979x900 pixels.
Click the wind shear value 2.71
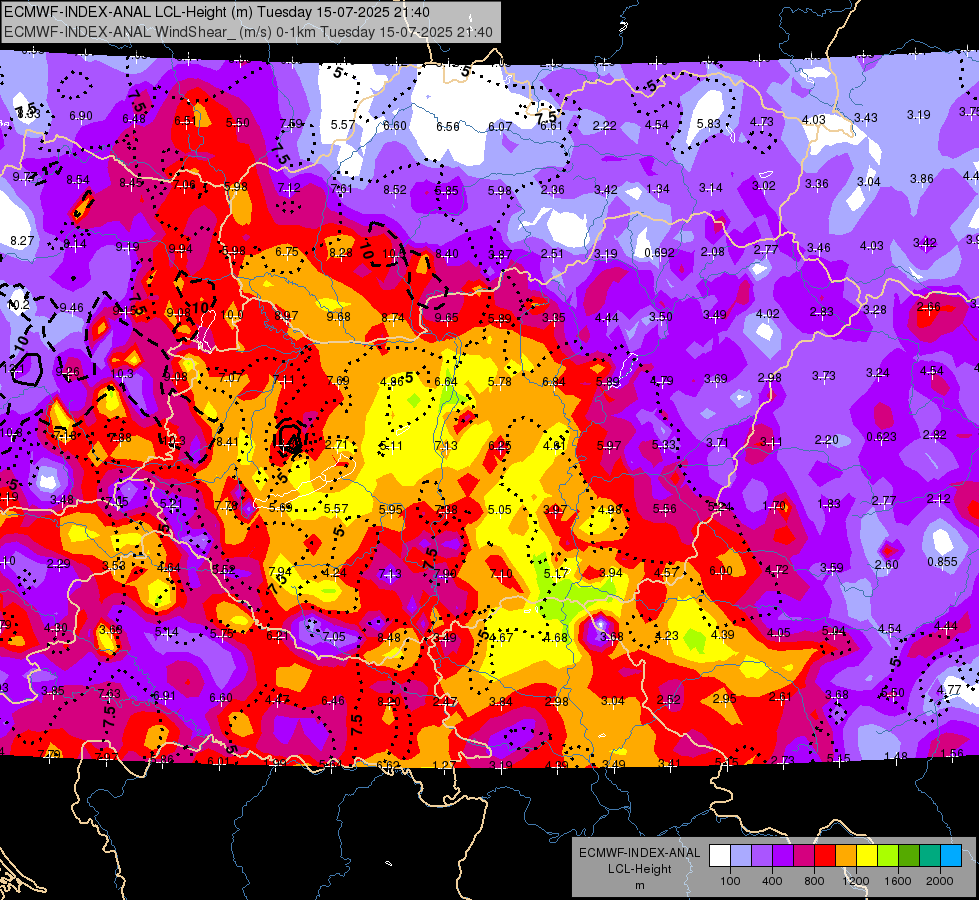337,445
